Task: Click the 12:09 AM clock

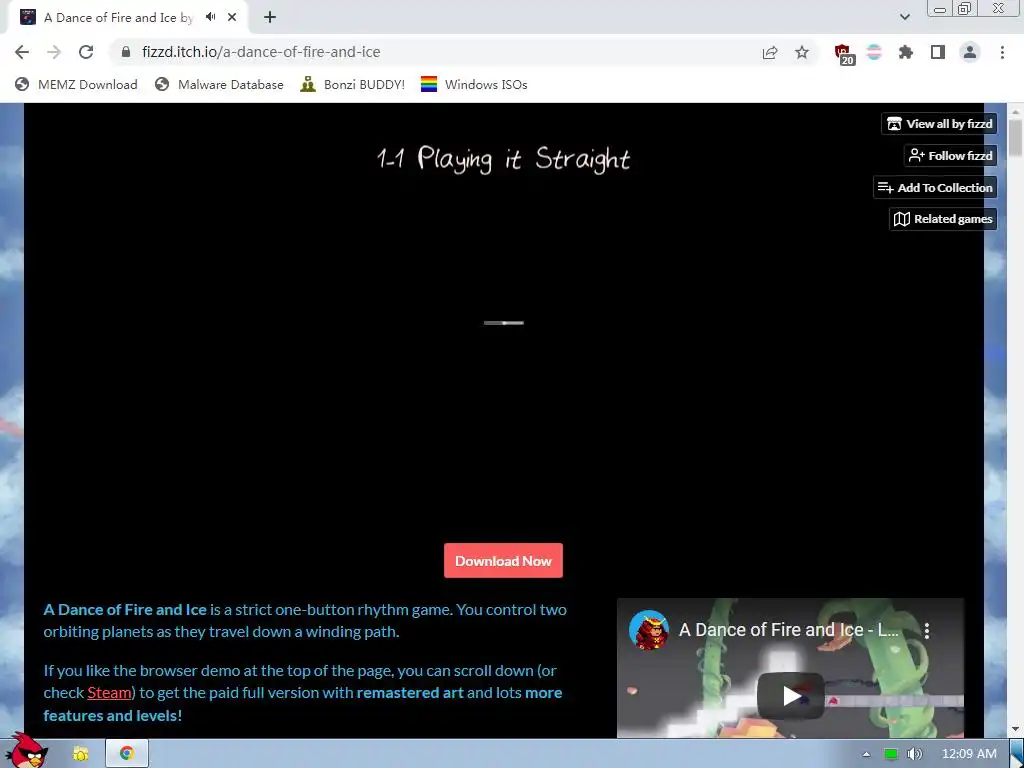Action: (x=969, y=754)
